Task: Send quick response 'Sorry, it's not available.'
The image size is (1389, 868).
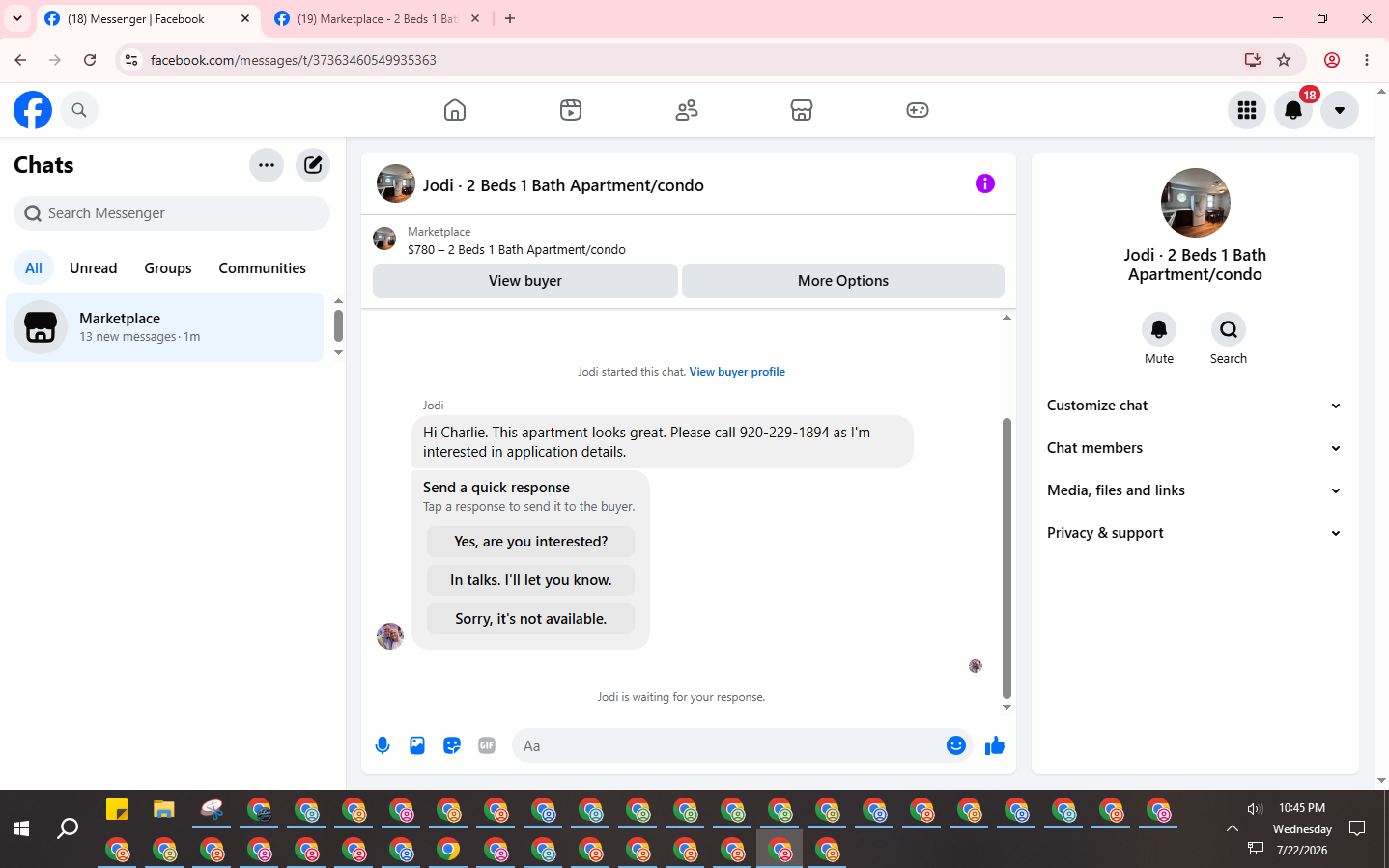Action: pyautogui.click(x=531, y=619)
